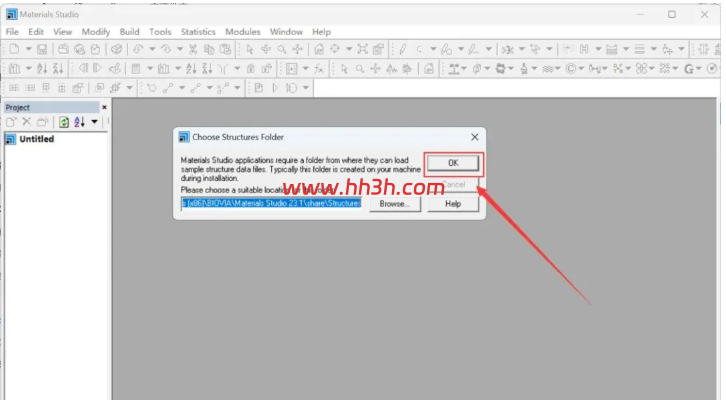This screenshot has width=726, height=406.
Task: Click the Gaussian 'G' module icon
Action: 689,69
